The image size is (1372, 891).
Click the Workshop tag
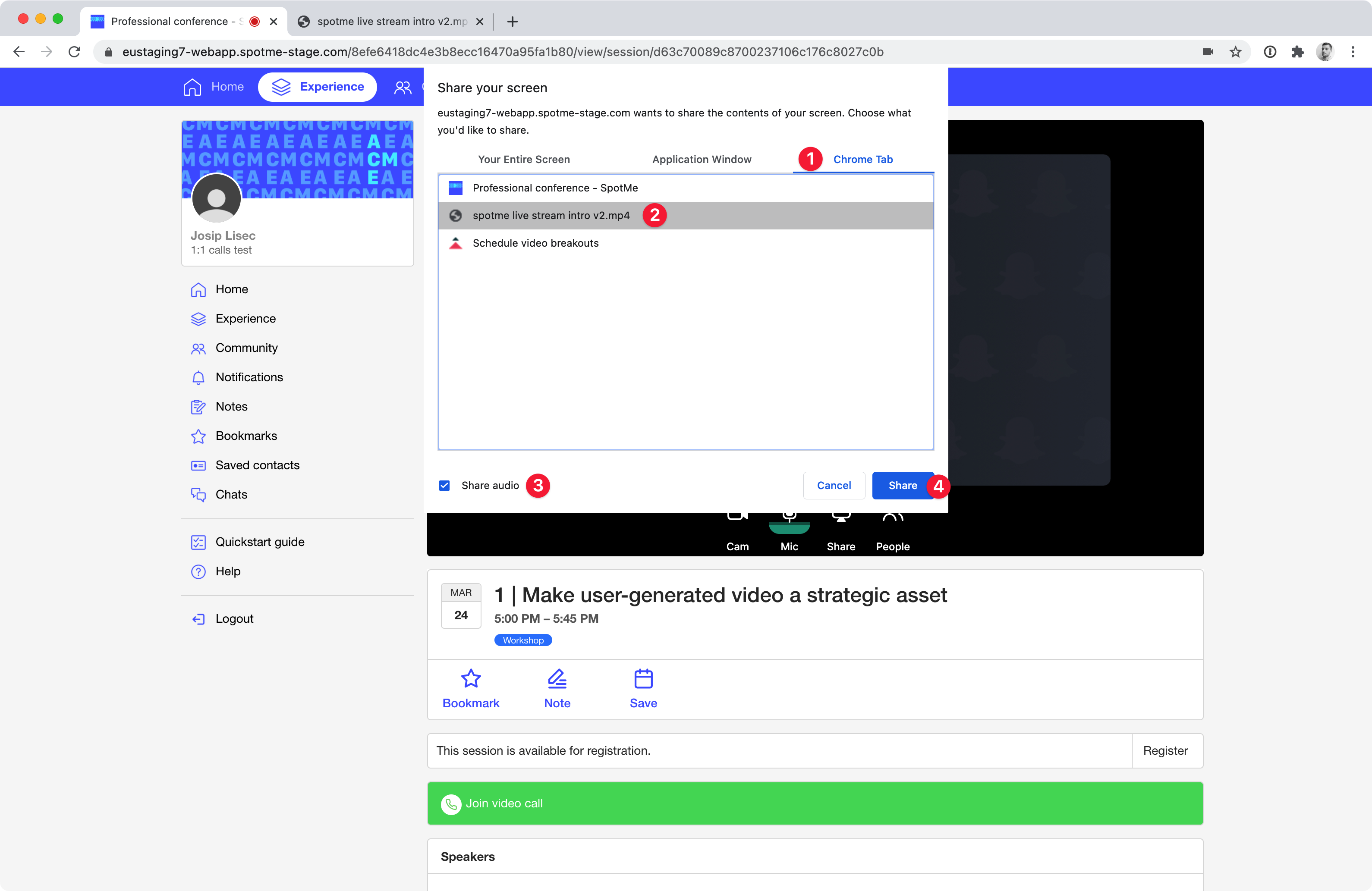click(x=523, y=640)
